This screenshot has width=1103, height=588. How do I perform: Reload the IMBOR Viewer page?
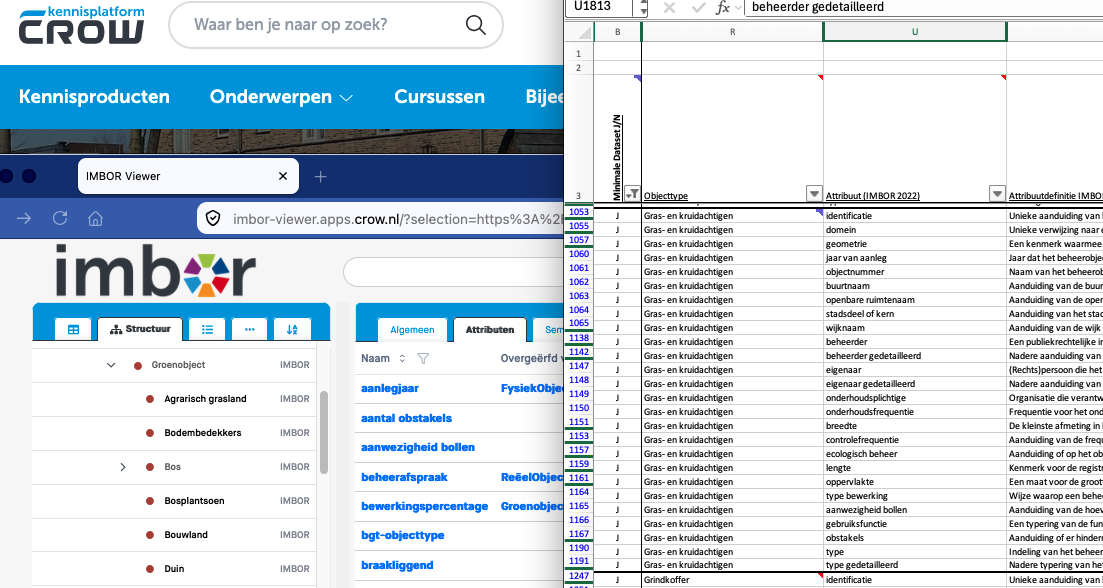(x=60, y=219)
